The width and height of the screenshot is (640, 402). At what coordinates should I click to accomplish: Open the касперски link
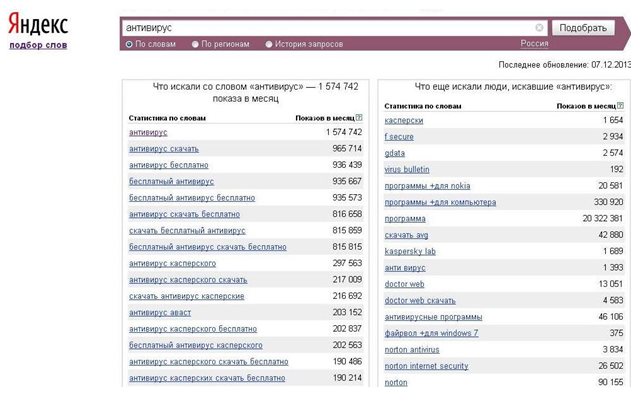pos(404,120)
